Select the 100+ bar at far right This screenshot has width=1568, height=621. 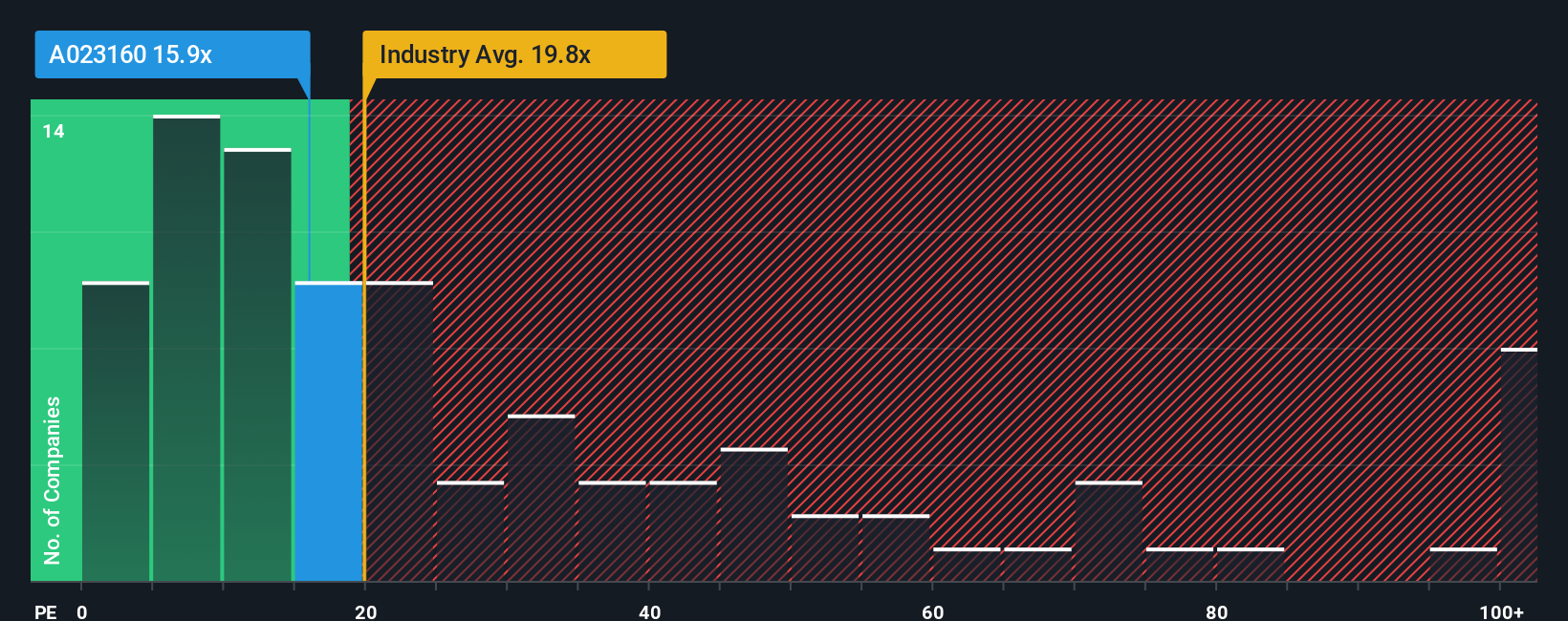click(x=1519, y=465)
